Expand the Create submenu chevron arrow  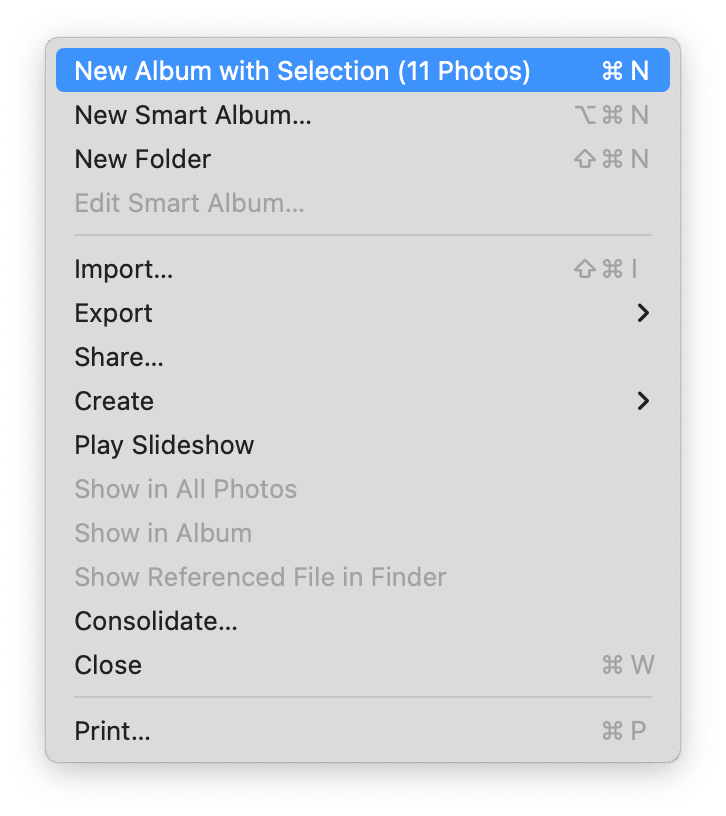pyautogui.click(x=643, y=401)
